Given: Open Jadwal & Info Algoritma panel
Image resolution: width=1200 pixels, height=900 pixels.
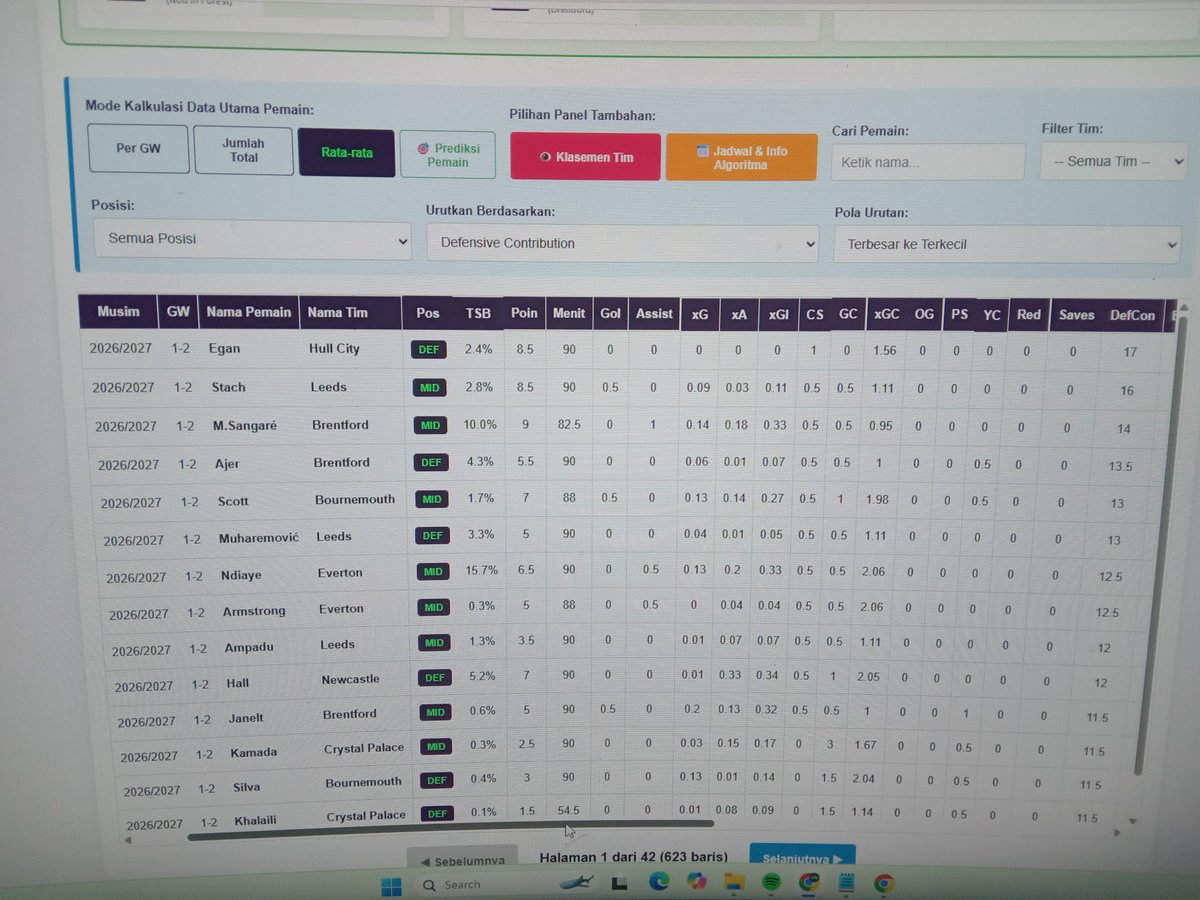Looking at the screenshot, I should point(741,158).
